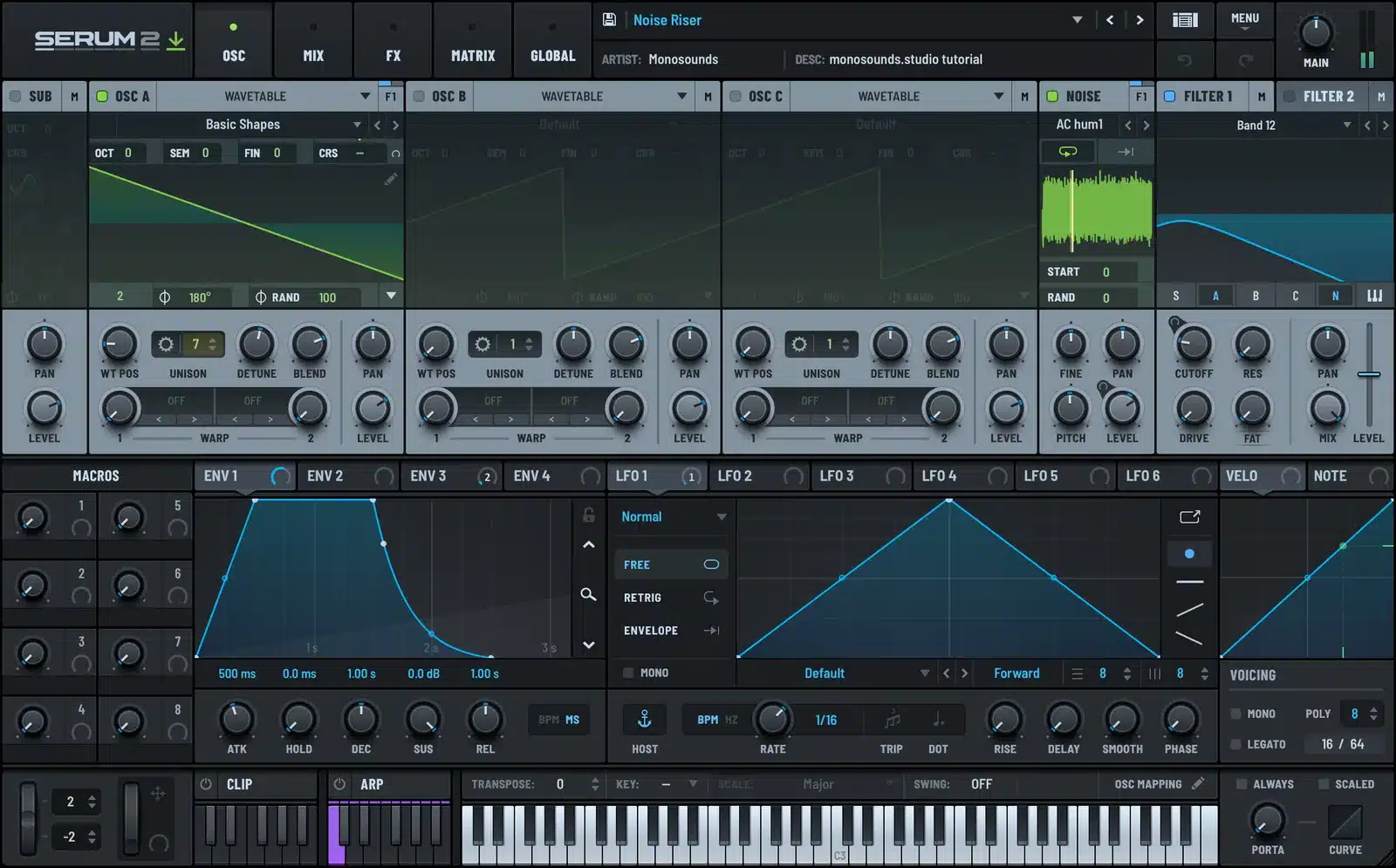
Task: Click the MENU button
Action: coord(1245,19)
